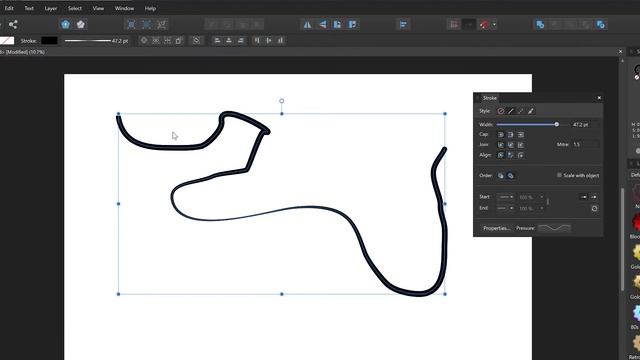This screenshot has width=640, height=360.
Task: Click the Align Right icon in context toolbar
Action: [241, 40]
